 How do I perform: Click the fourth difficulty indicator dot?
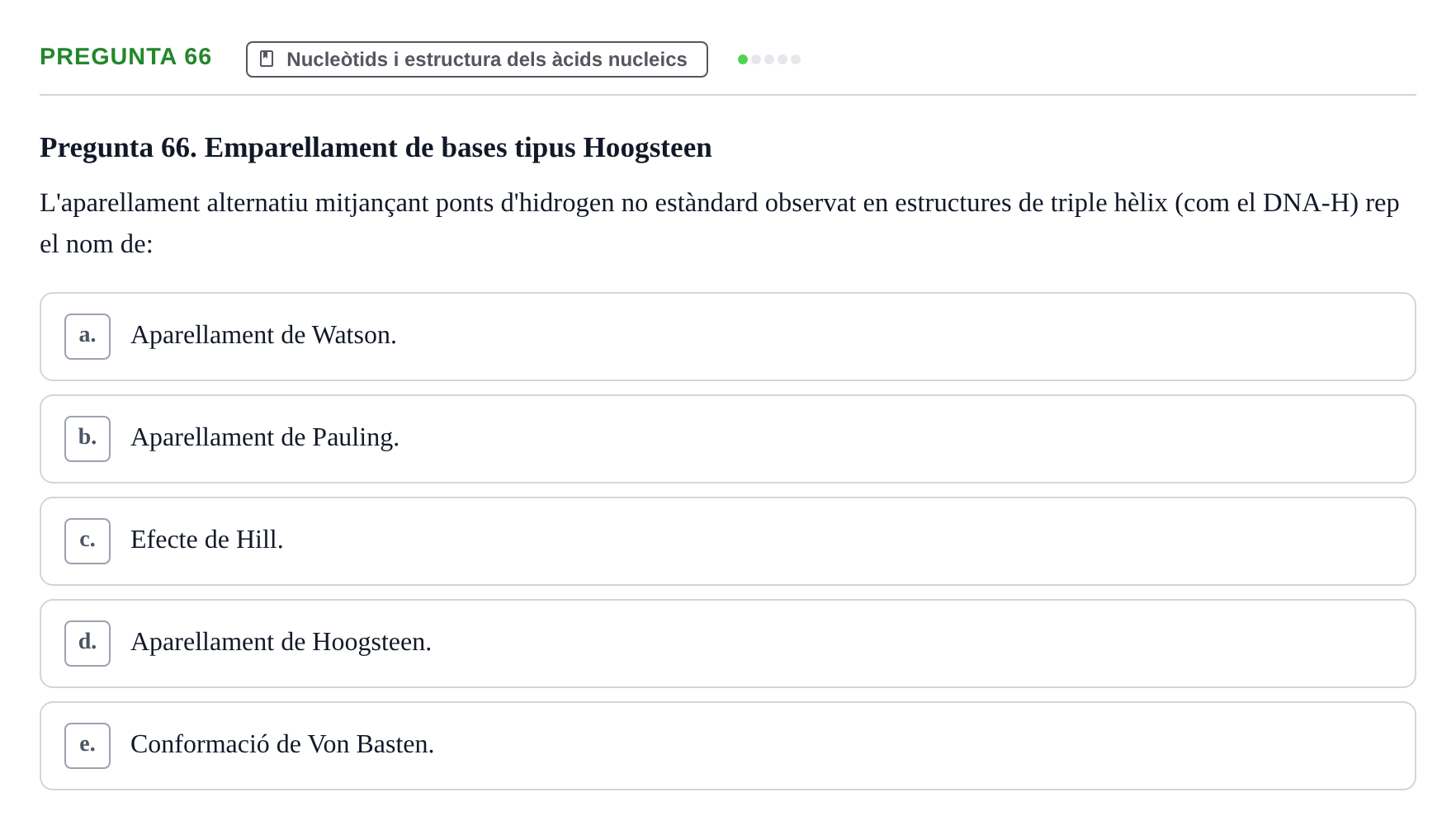(x=782, y=59)
